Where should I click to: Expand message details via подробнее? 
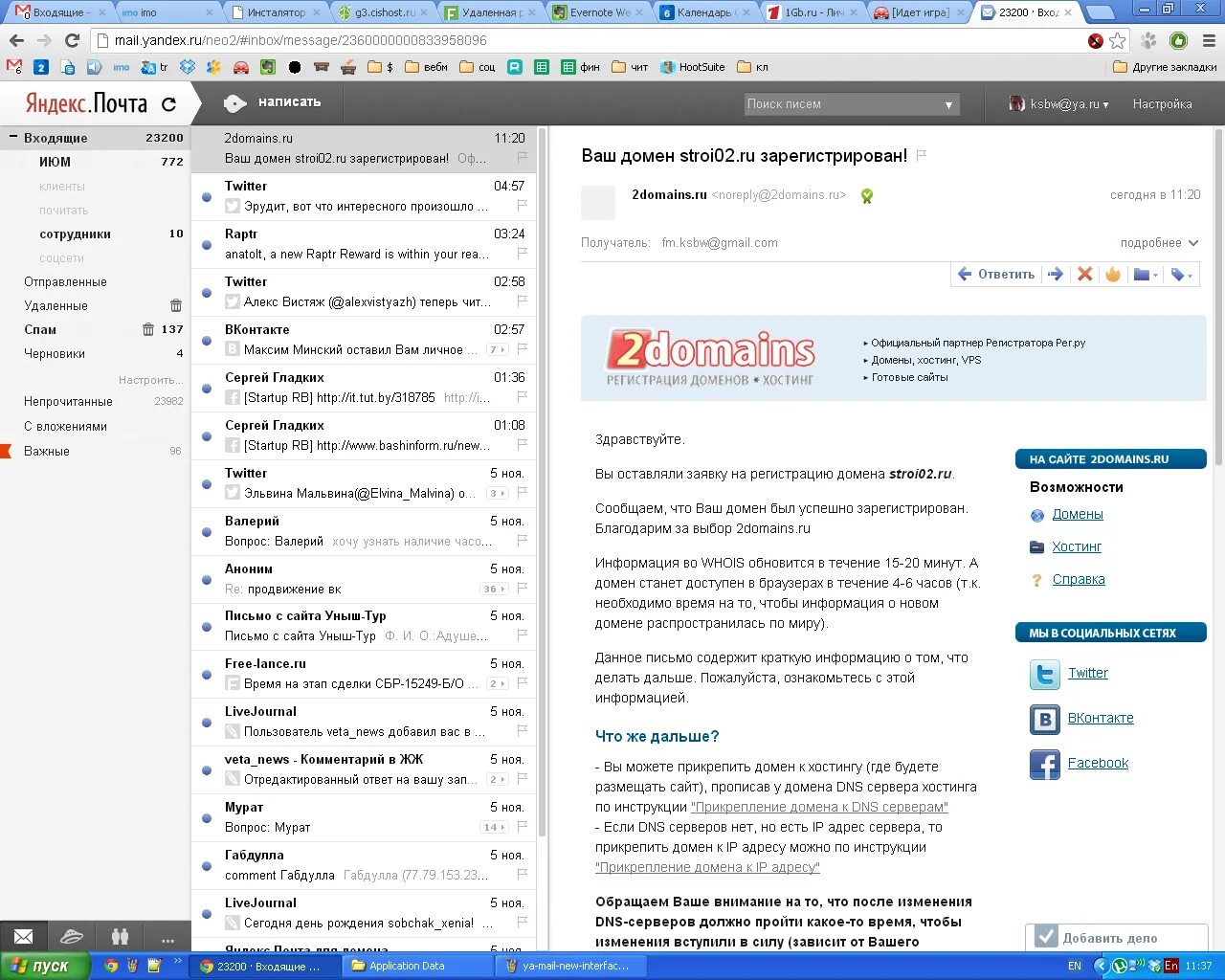click(1159, 243)
